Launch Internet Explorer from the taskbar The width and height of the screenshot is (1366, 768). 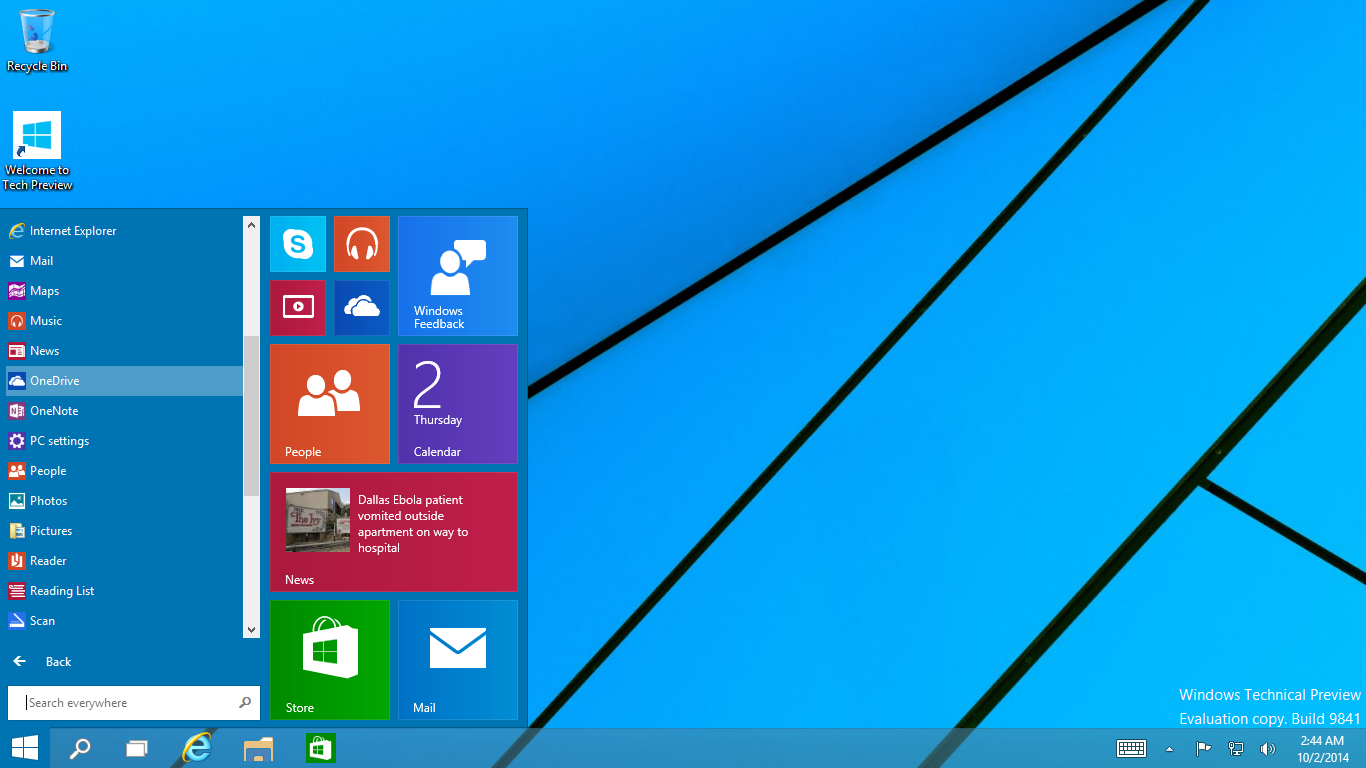197,748
